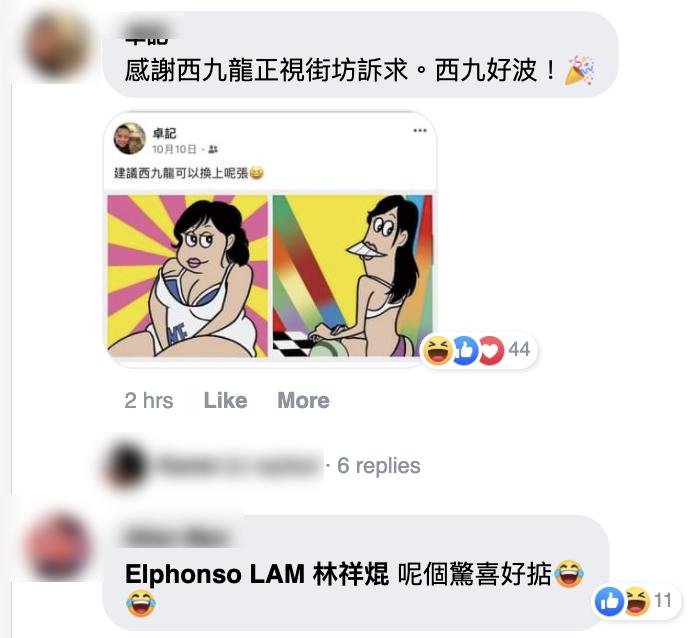Click the laughing reaction icon with 44
This screenshot has width=696, height=638.
[x=437, y=350]
